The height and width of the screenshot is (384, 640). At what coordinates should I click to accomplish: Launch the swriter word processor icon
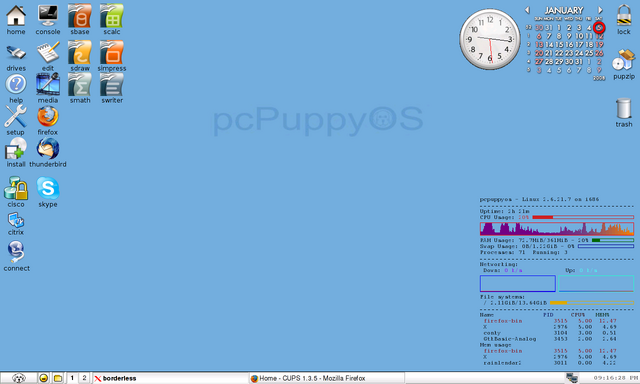coord(111,84)
